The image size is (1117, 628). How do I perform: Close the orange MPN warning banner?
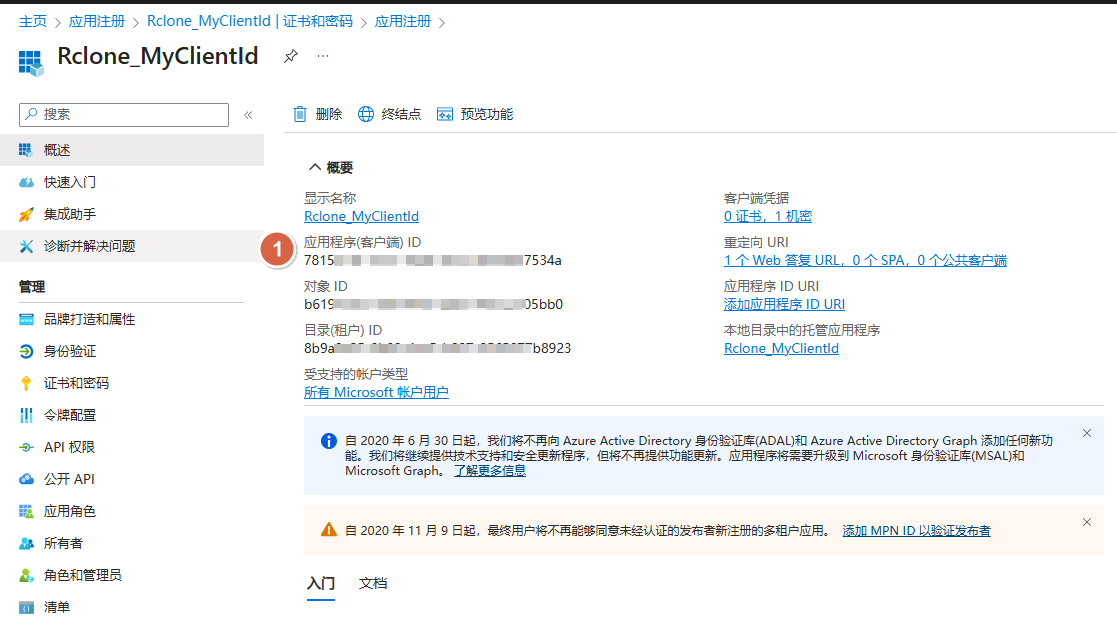(x=1087, y=522)
